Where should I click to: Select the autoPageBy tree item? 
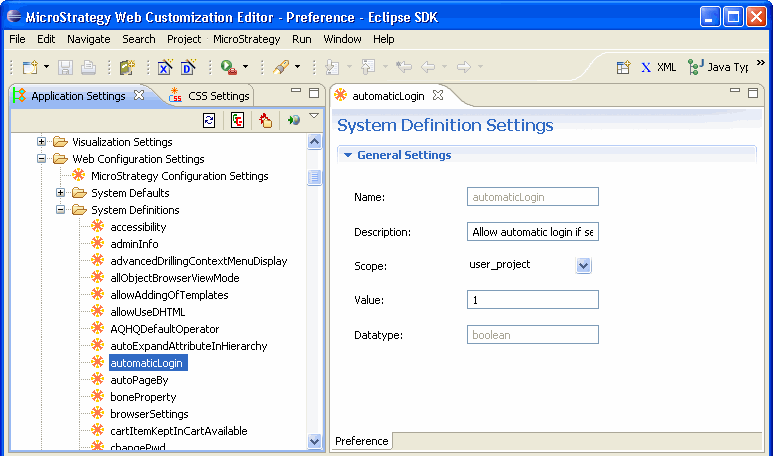[139, 380]
